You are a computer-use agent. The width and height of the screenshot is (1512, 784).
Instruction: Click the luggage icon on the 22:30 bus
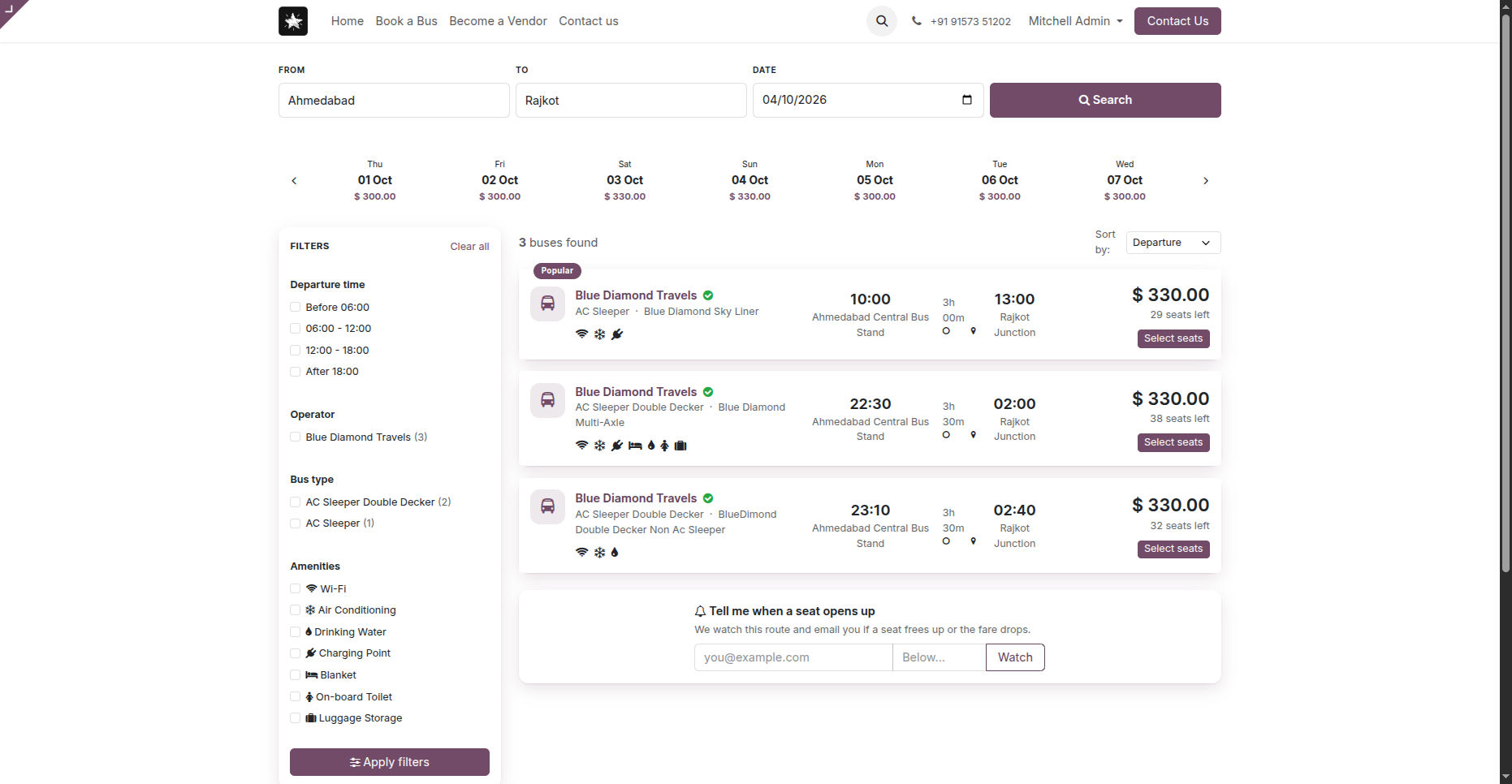click(680, 446)
